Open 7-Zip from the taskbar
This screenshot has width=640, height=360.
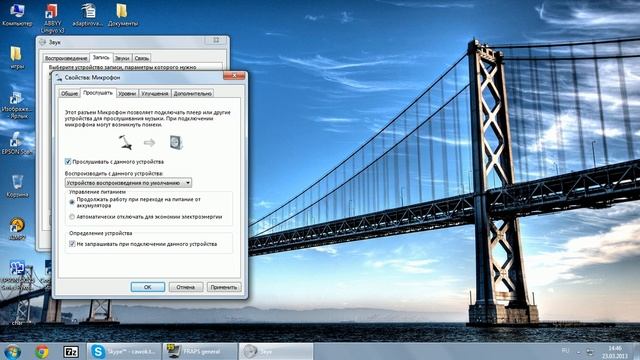click(x=71, y=351)
